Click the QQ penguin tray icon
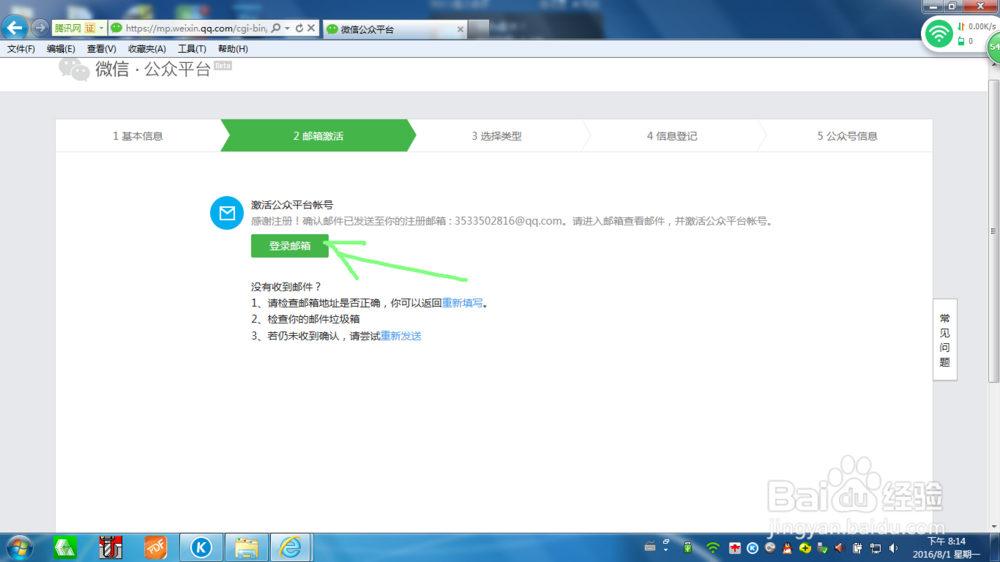Image resolution: width=1000 pixels, height=562 pixels. tap(787, 548)
